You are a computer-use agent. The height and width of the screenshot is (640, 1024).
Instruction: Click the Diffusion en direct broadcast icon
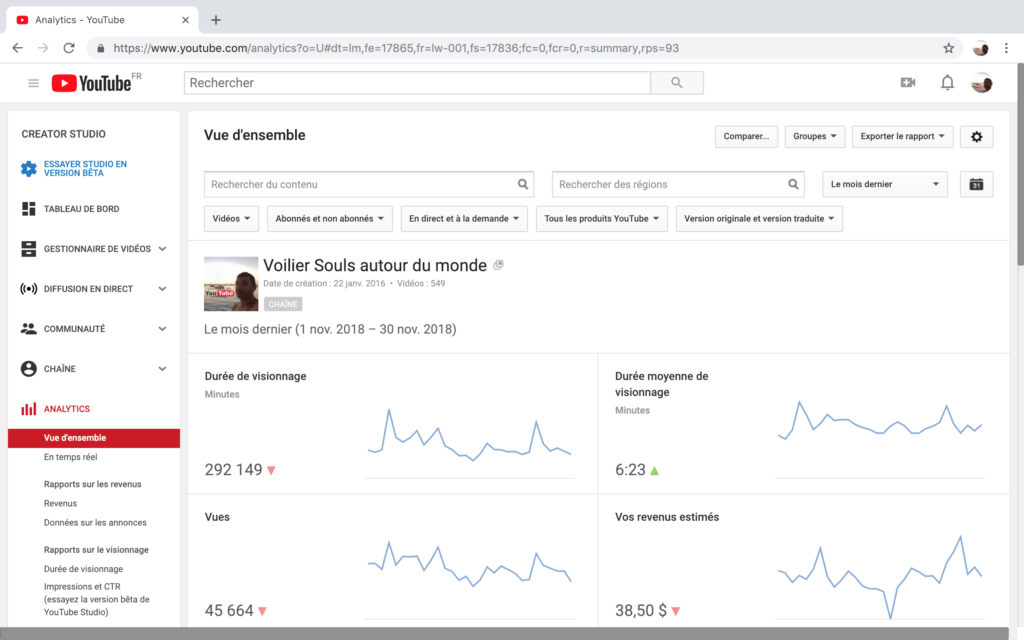click(29, 289)
